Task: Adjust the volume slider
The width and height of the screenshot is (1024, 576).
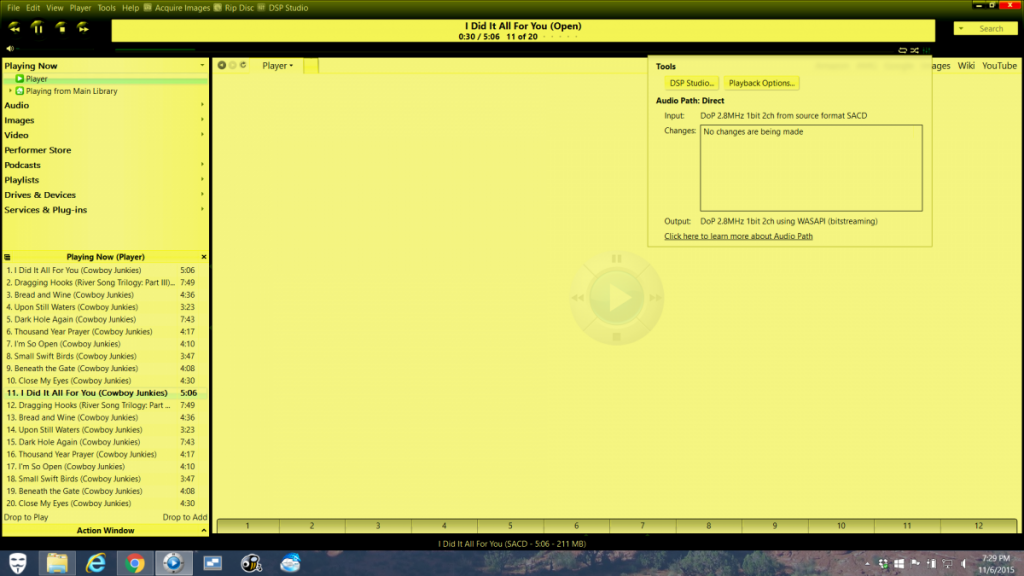Action: click(x=56, y=48)
